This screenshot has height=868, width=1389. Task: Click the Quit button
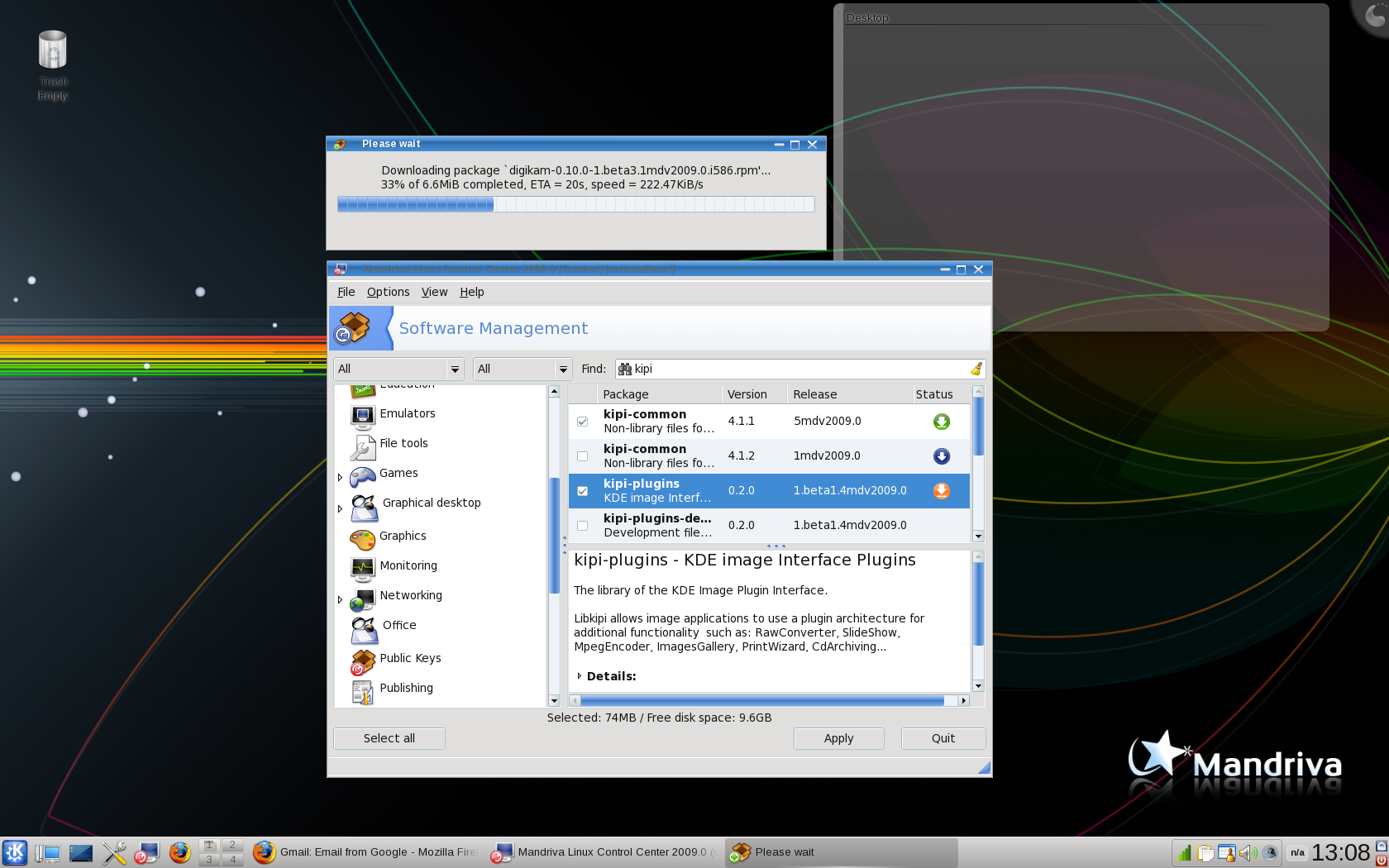(943, 738)
